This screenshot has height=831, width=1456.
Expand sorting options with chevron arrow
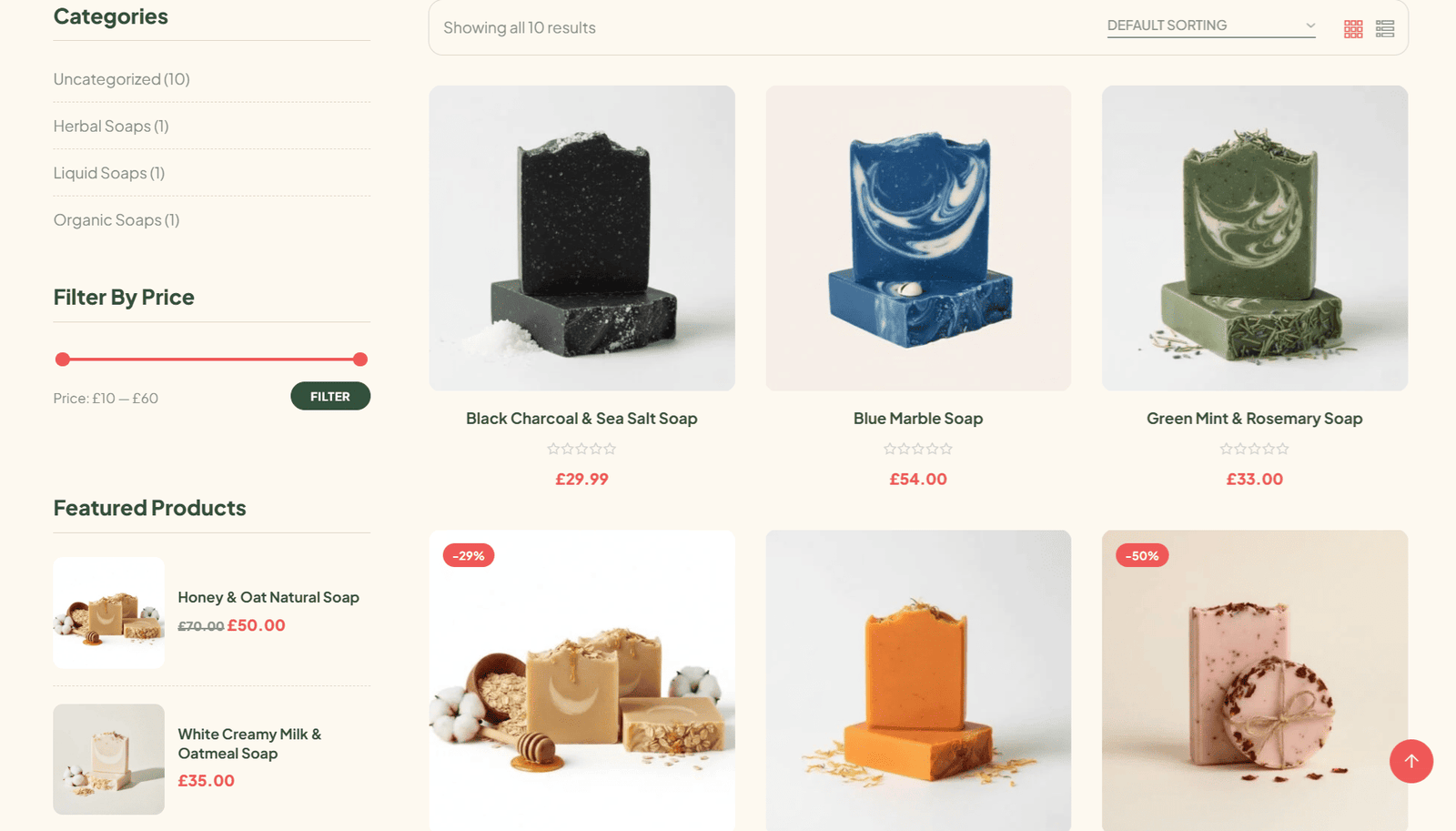pyautogui.click(x=1309, y=25)
